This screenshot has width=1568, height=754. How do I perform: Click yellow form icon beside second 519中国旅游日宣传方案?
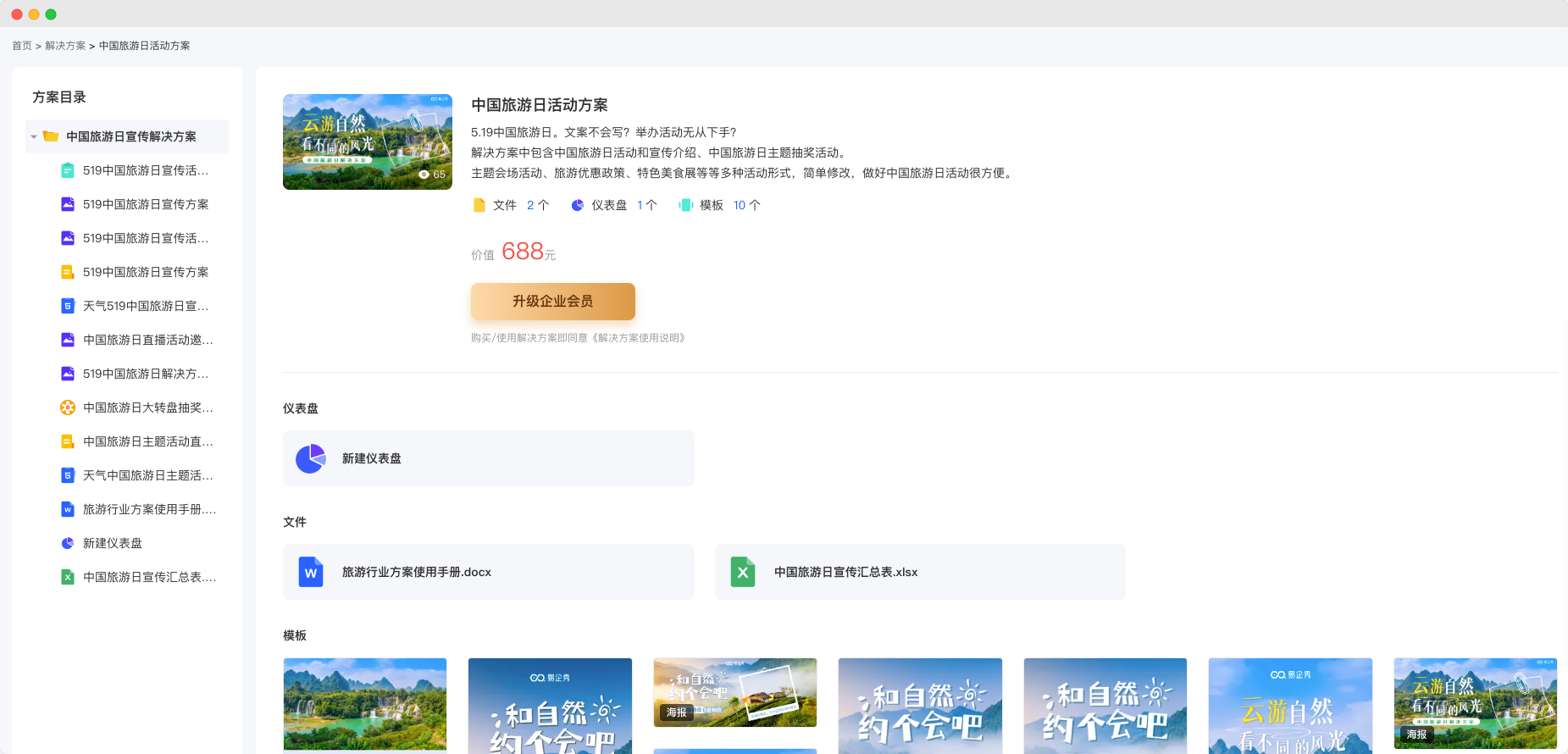tap(68, 272)
